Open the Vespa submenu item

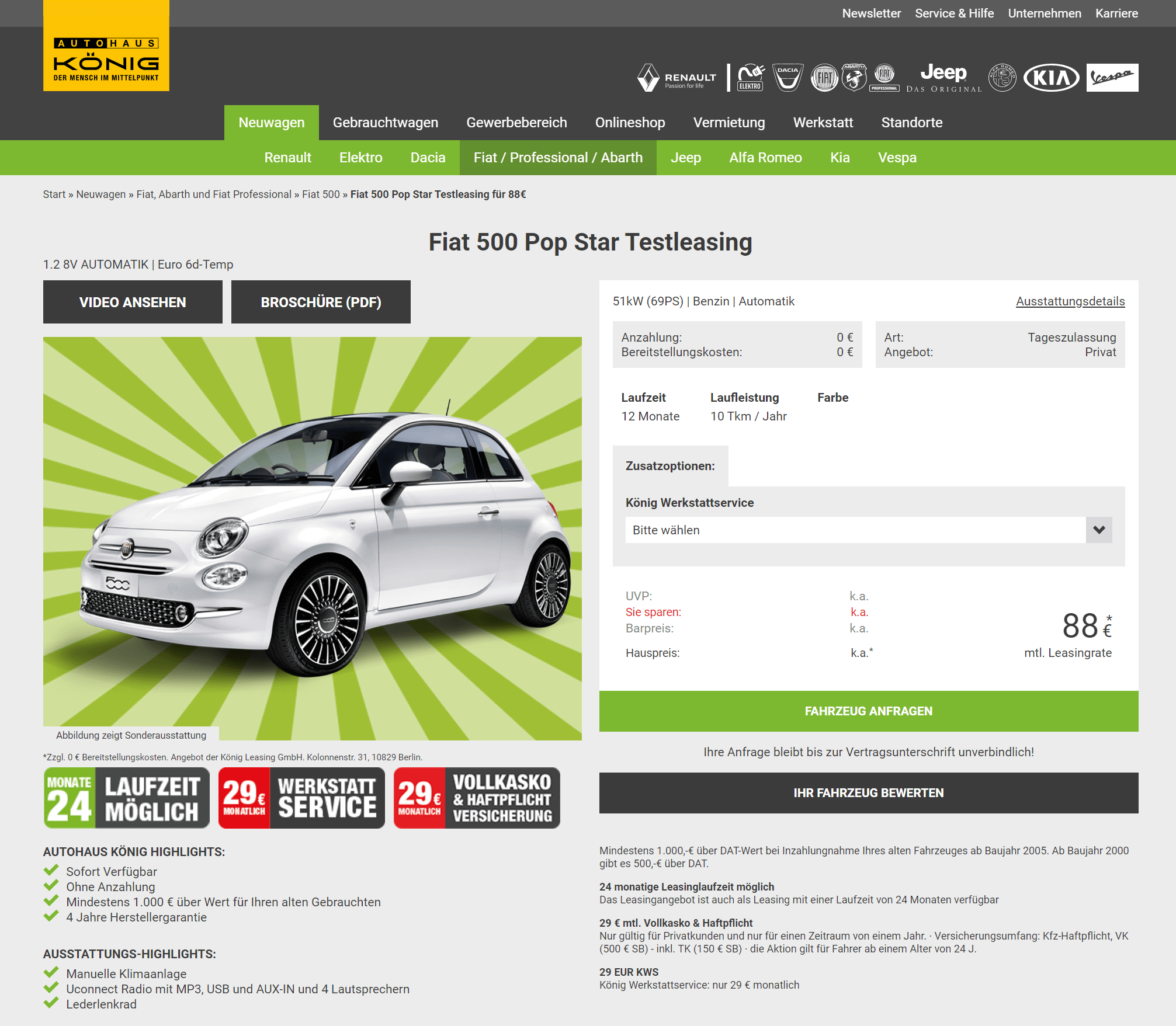point(897,158)
